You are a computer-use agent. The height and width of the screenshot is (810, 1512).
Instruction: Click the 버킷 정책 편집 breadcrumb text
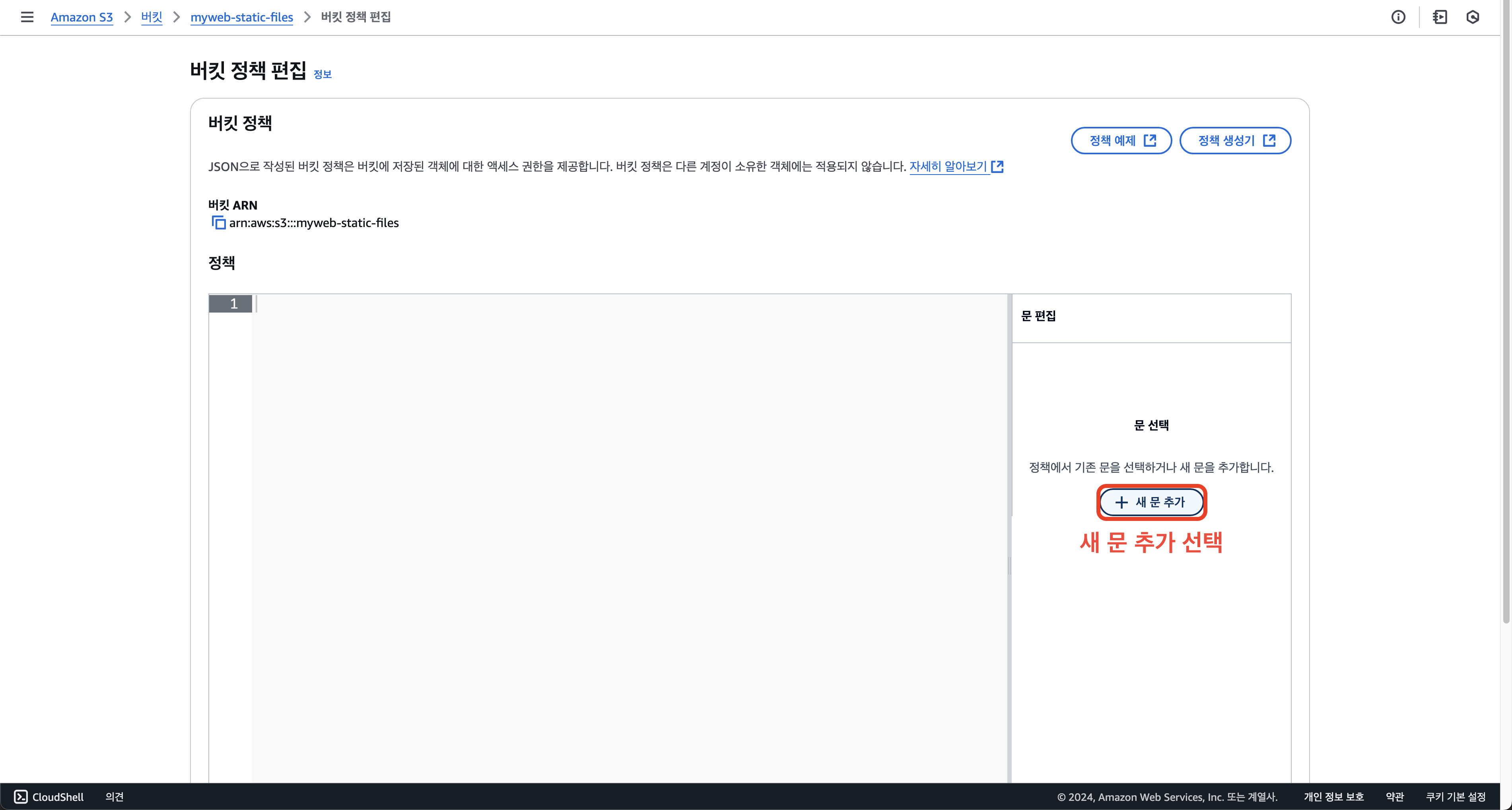[356, 17]
